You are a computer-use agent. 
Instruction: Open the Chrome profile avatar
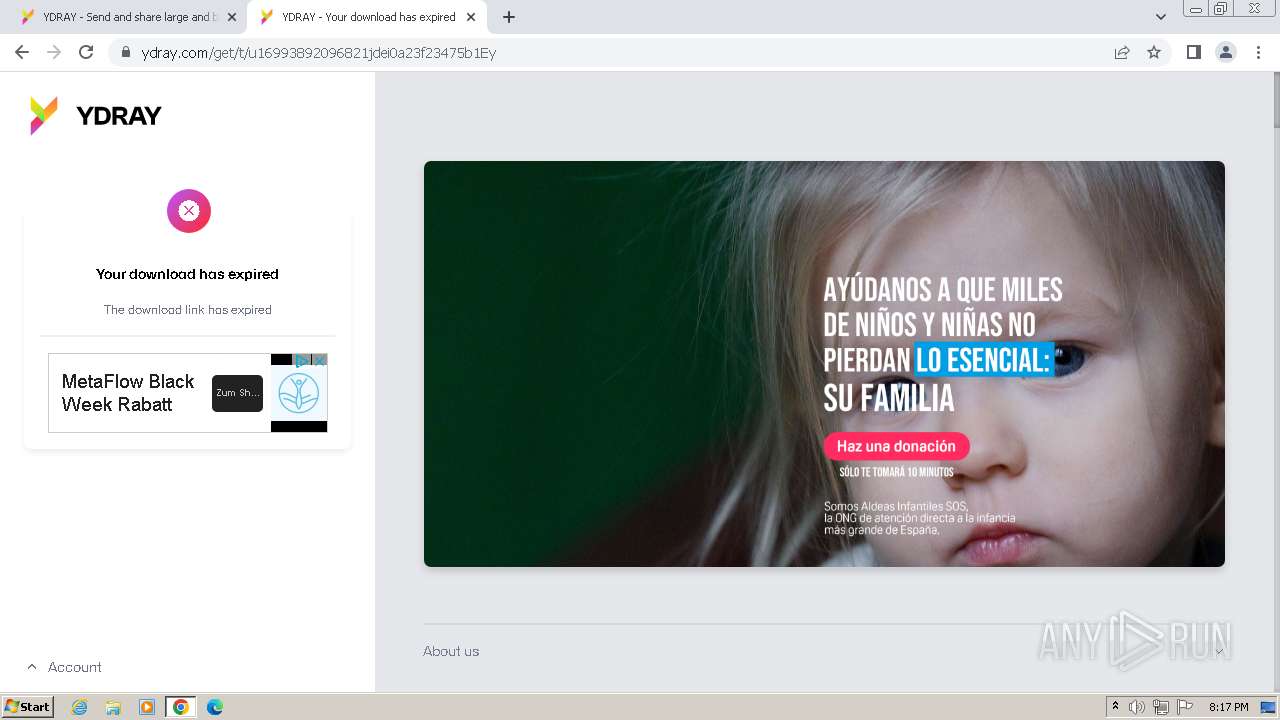coord(1225,52)
